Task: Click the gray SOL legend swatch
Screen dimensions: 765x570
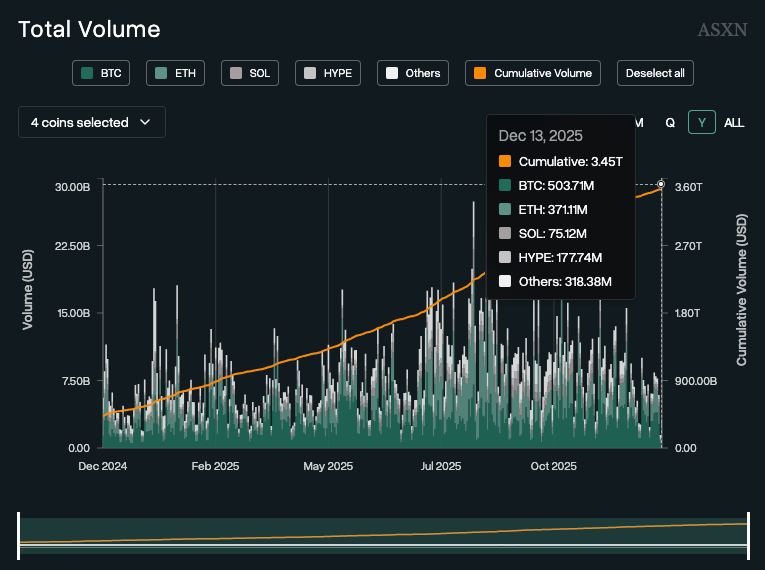Action: [235, 73]
